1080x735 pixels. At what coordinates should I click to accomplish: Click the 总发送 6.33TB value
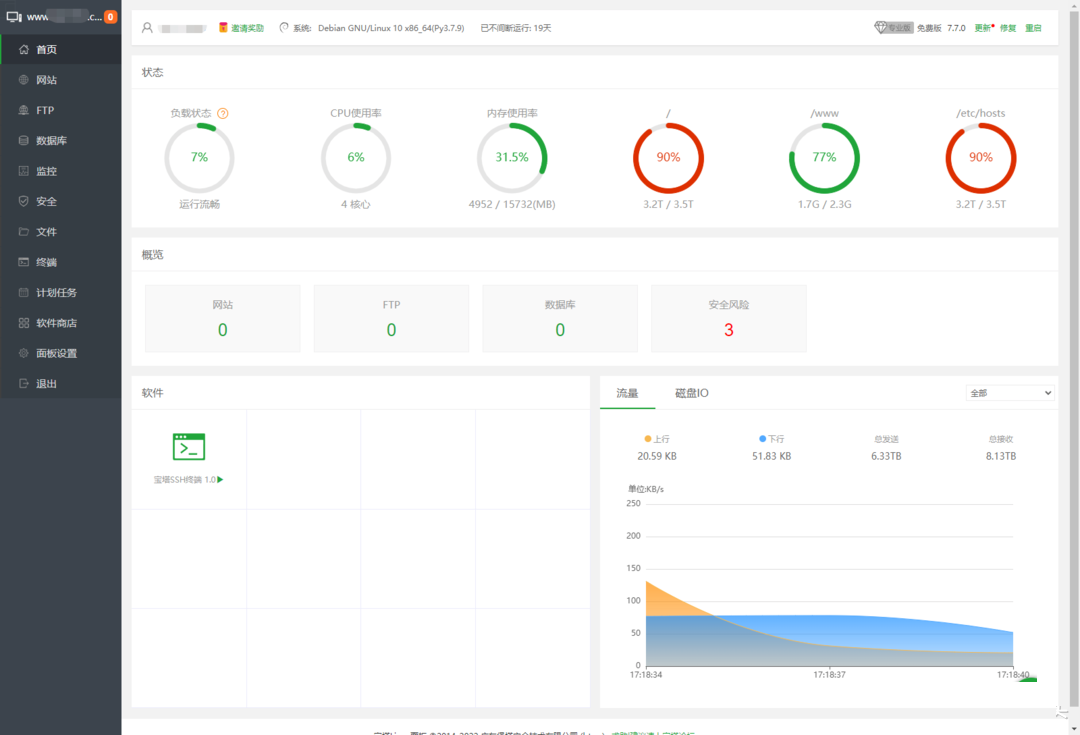(886, 456)
